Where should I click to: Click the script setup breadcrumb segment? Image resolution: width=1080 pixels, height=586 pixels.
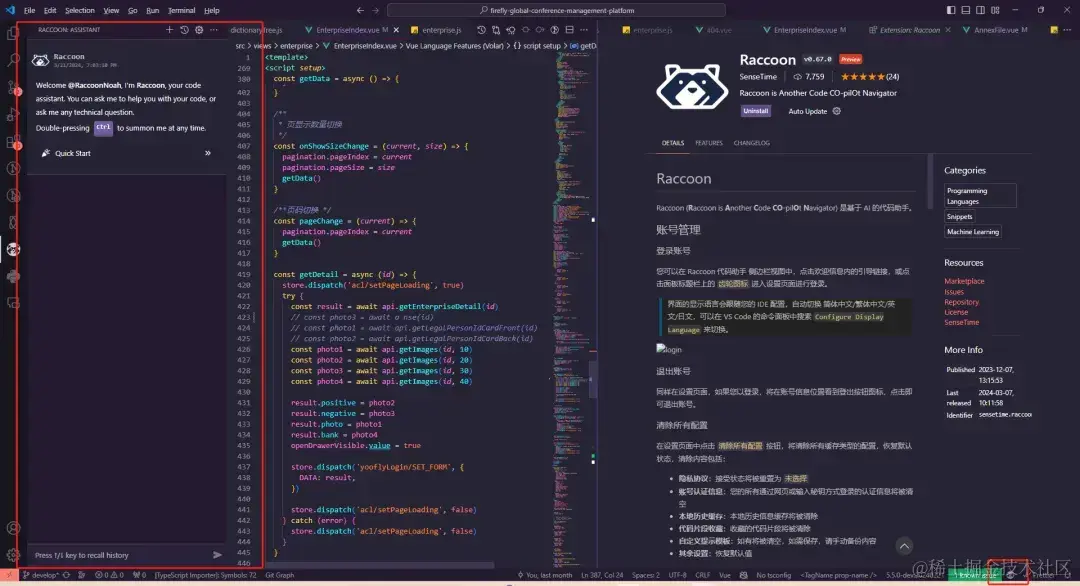pyautogui.click(x=541, y=46)
